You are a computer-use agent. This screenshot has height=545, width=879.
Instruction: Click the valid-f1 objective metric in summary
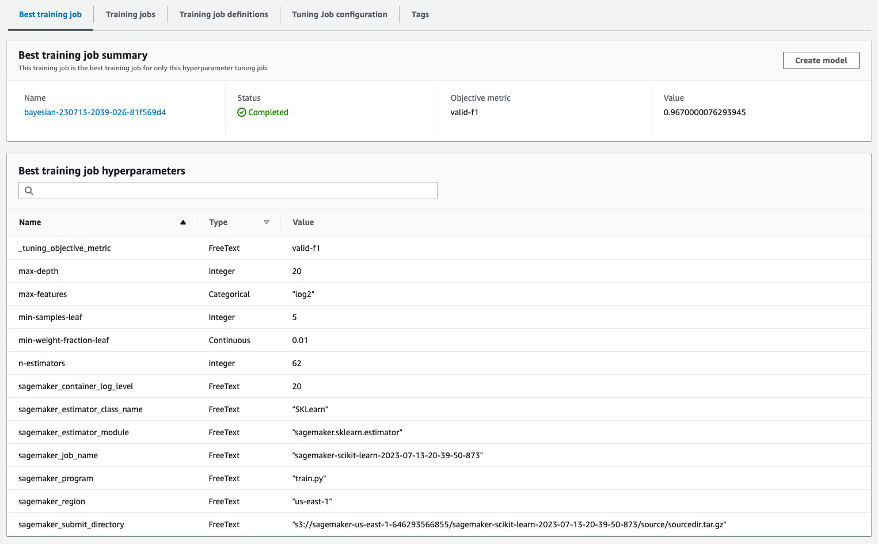(464, 112)
